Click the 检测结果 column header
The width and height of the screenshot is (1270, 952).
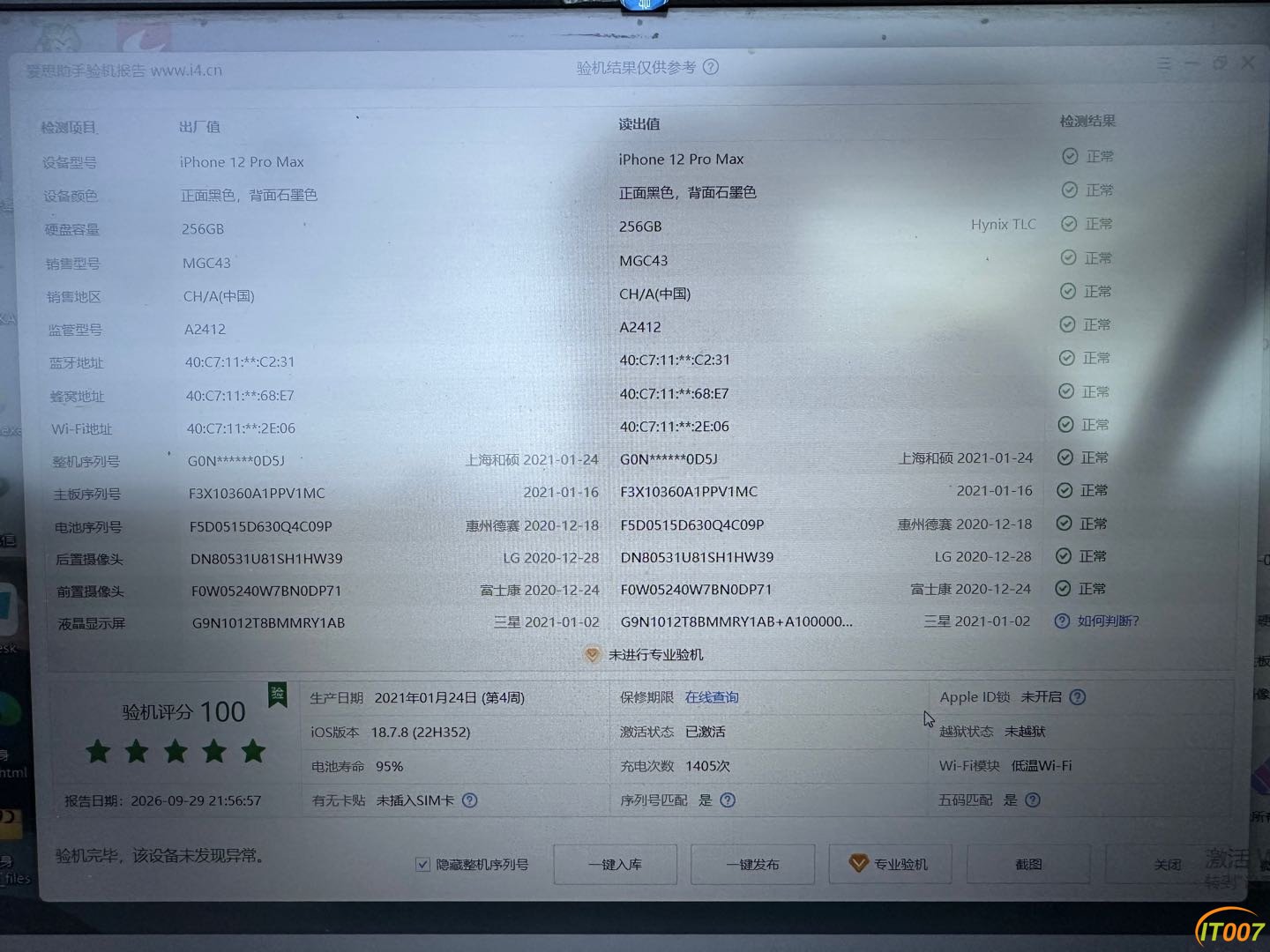1087,121
